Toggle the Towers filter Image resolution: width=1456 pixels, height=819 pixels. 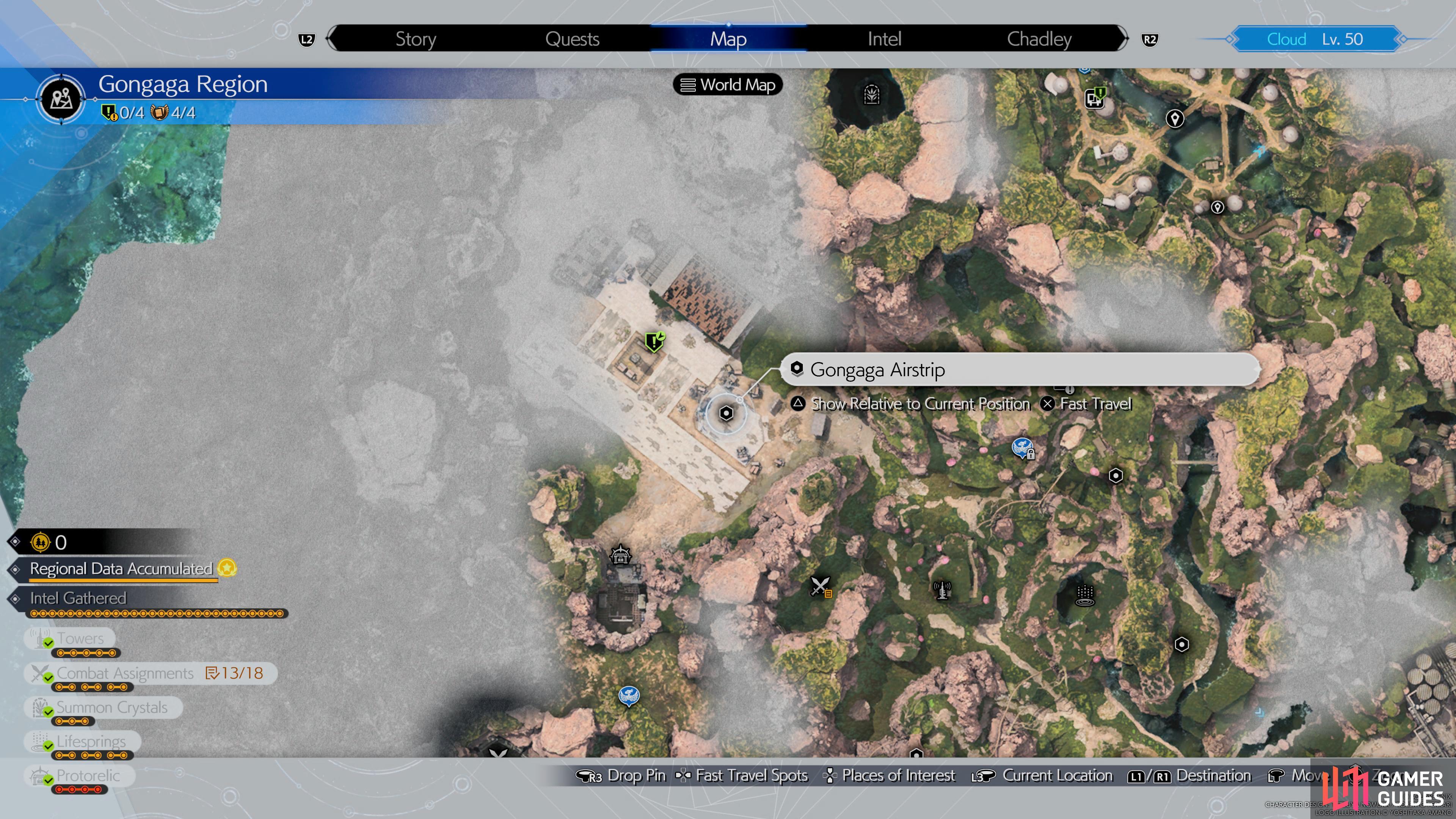pos(69,639)
